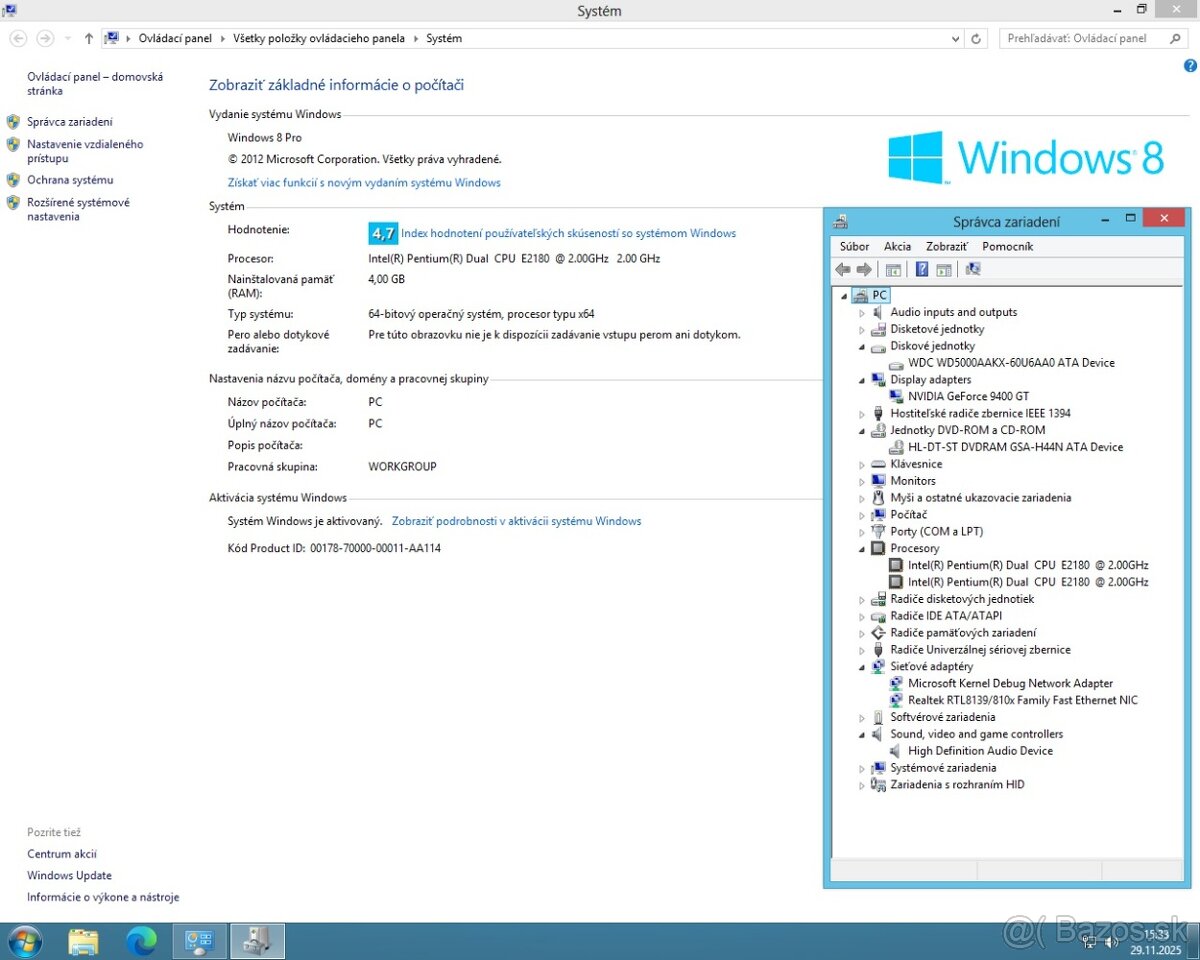Click the Back arrow in Device Manager toolbar
1200x960 pixels.
tap(843, 270)
